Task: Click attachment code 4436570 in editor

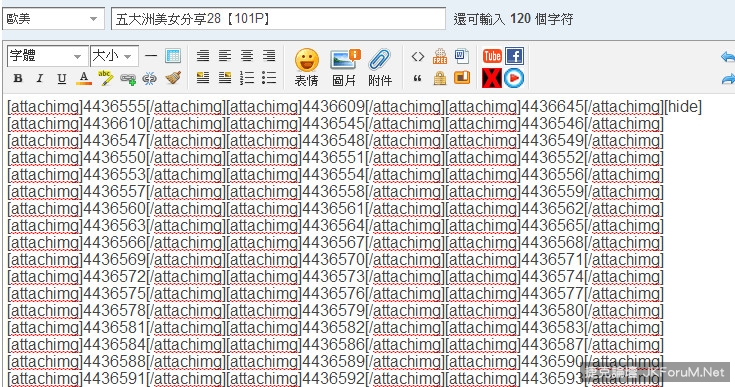Action: (333, 260)
